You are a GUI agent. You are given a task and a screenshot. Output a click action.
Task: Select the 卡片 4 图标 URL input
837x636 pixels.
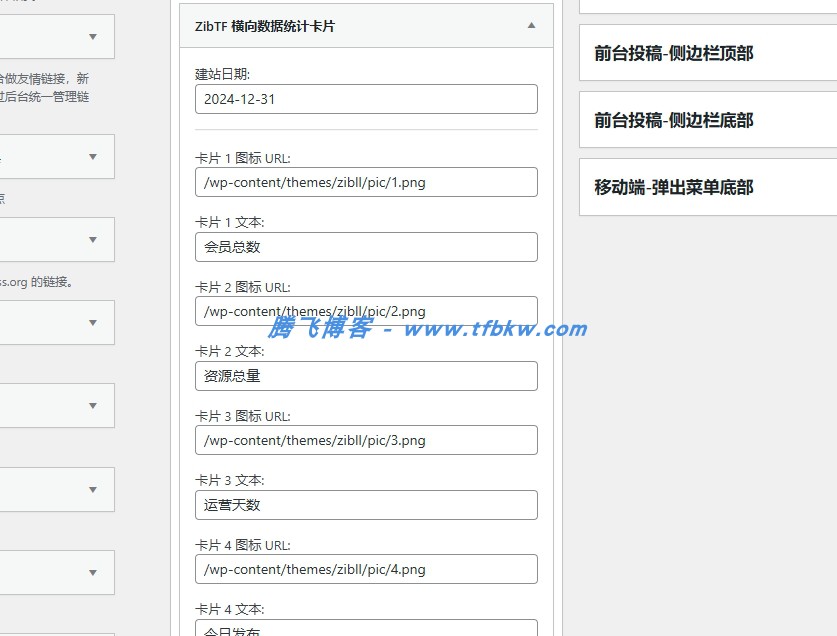365,569
